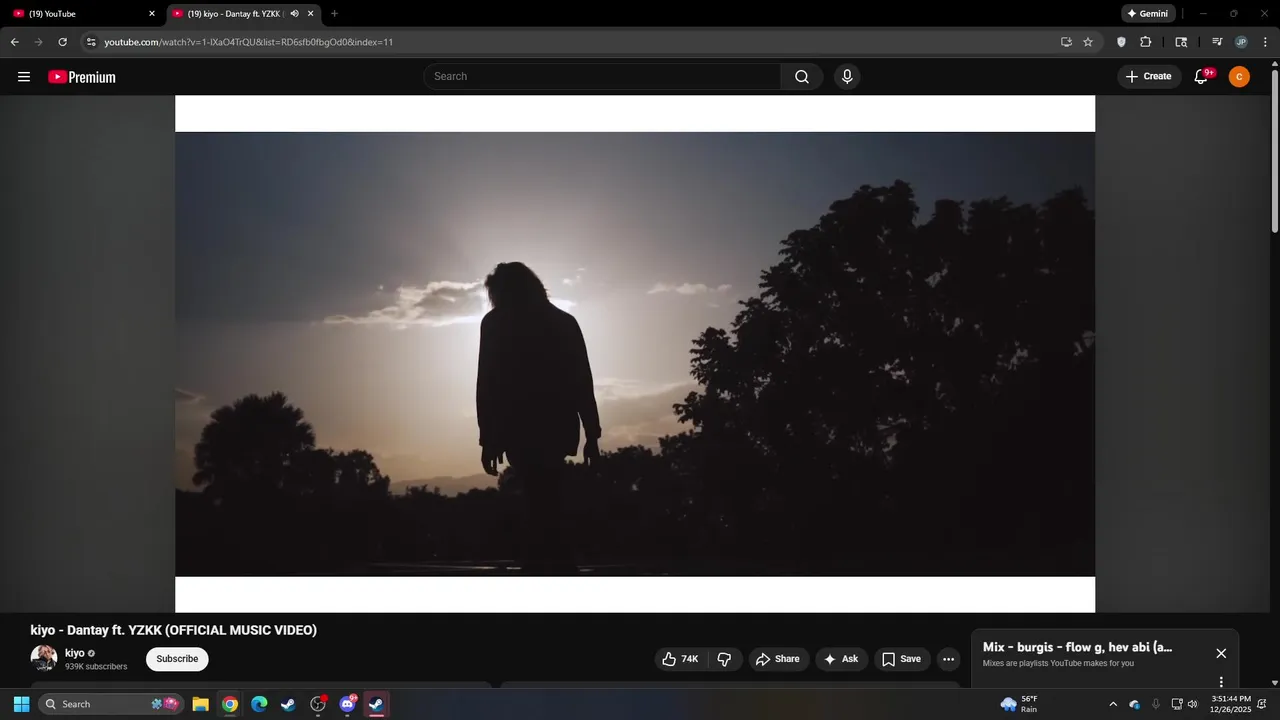
Task: Switch to the first YouTube tab
Action: coord(85,14)
